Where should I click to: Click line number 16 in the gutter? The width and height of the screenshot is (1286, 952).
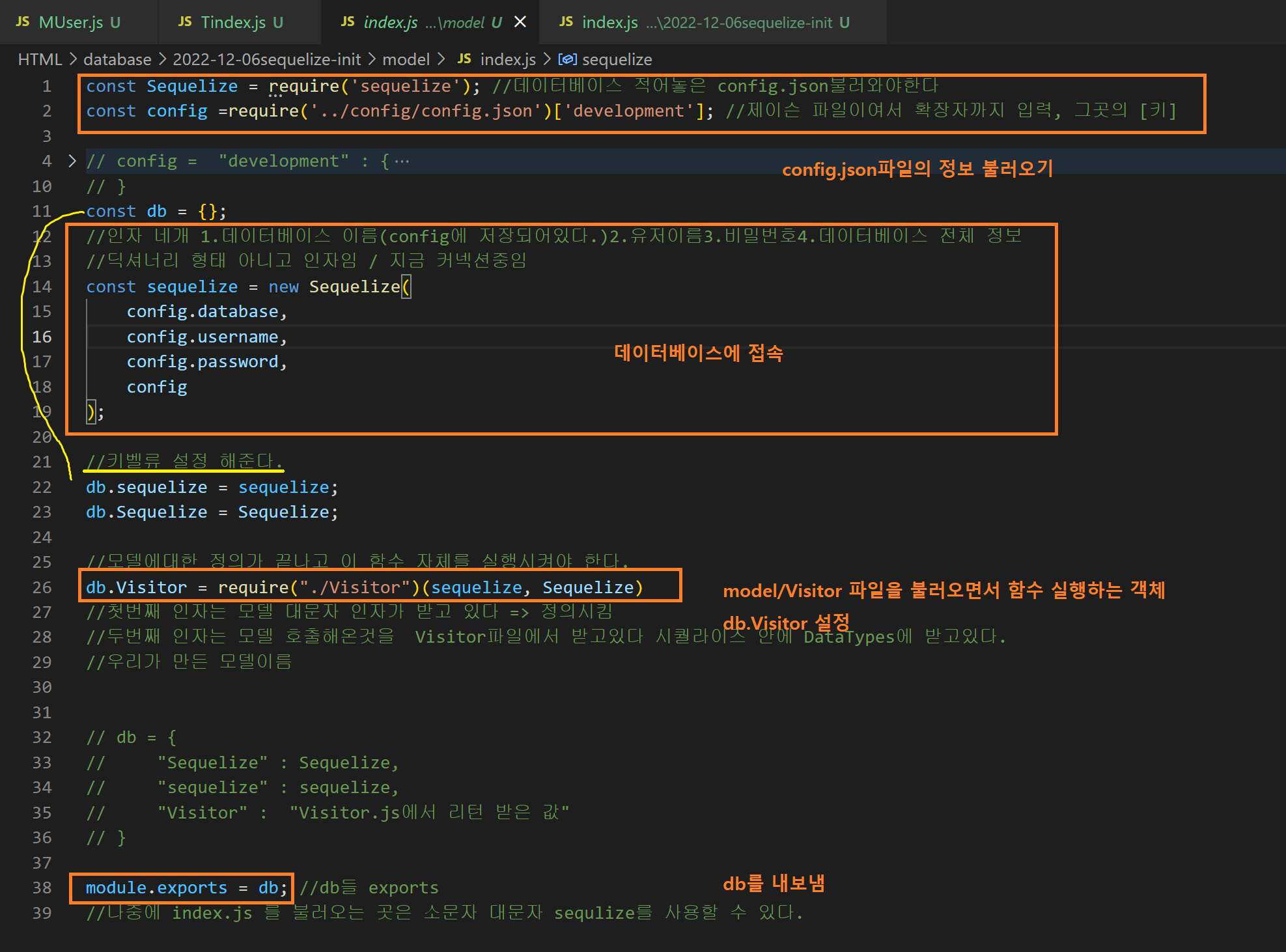[42, 337]
